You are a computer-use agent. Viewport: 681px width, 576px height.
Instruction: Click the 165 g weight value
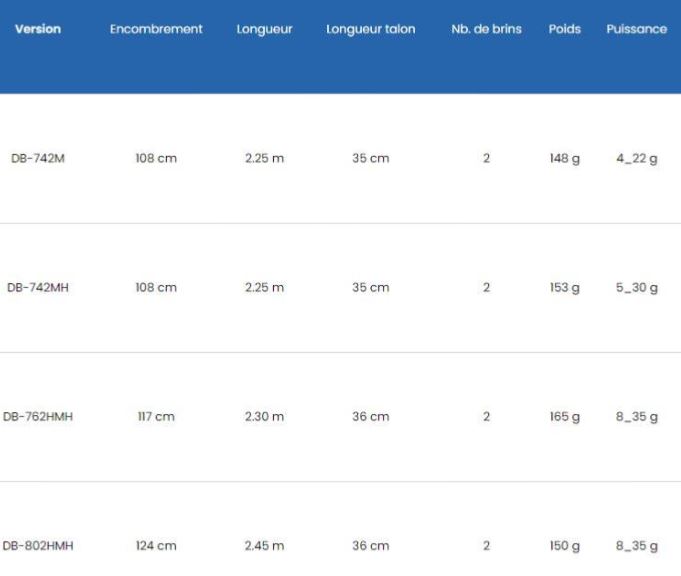(x=565, y=417)
